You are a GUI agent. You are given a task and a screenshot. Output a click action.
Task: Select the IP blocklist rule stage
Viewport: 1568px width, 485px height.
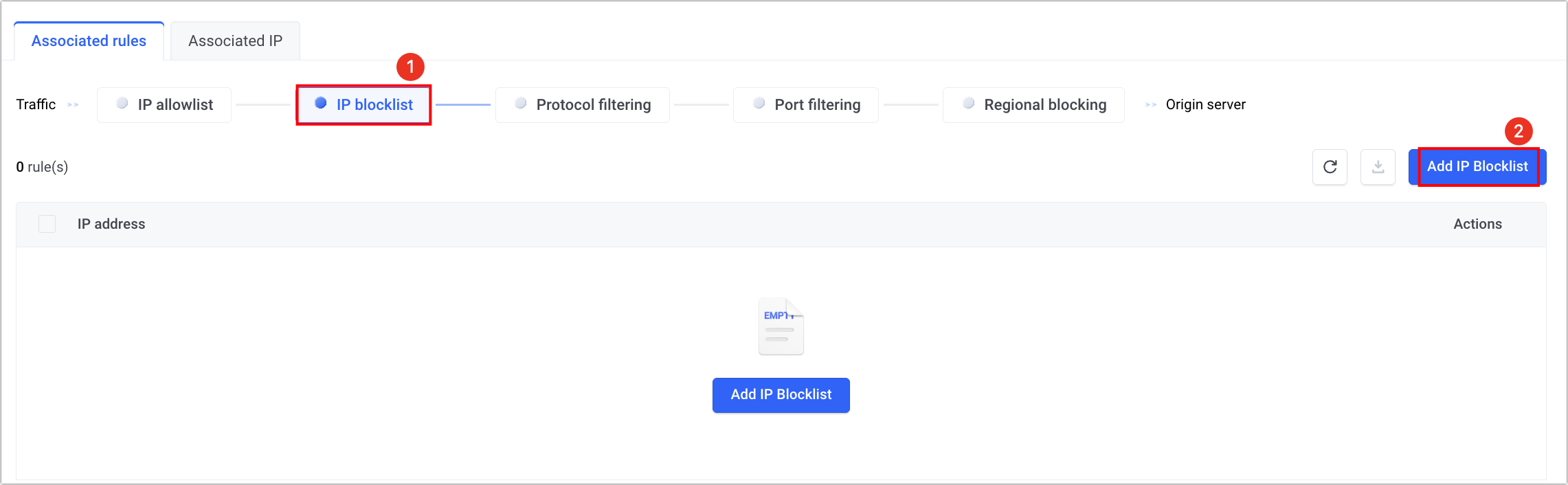374,105
